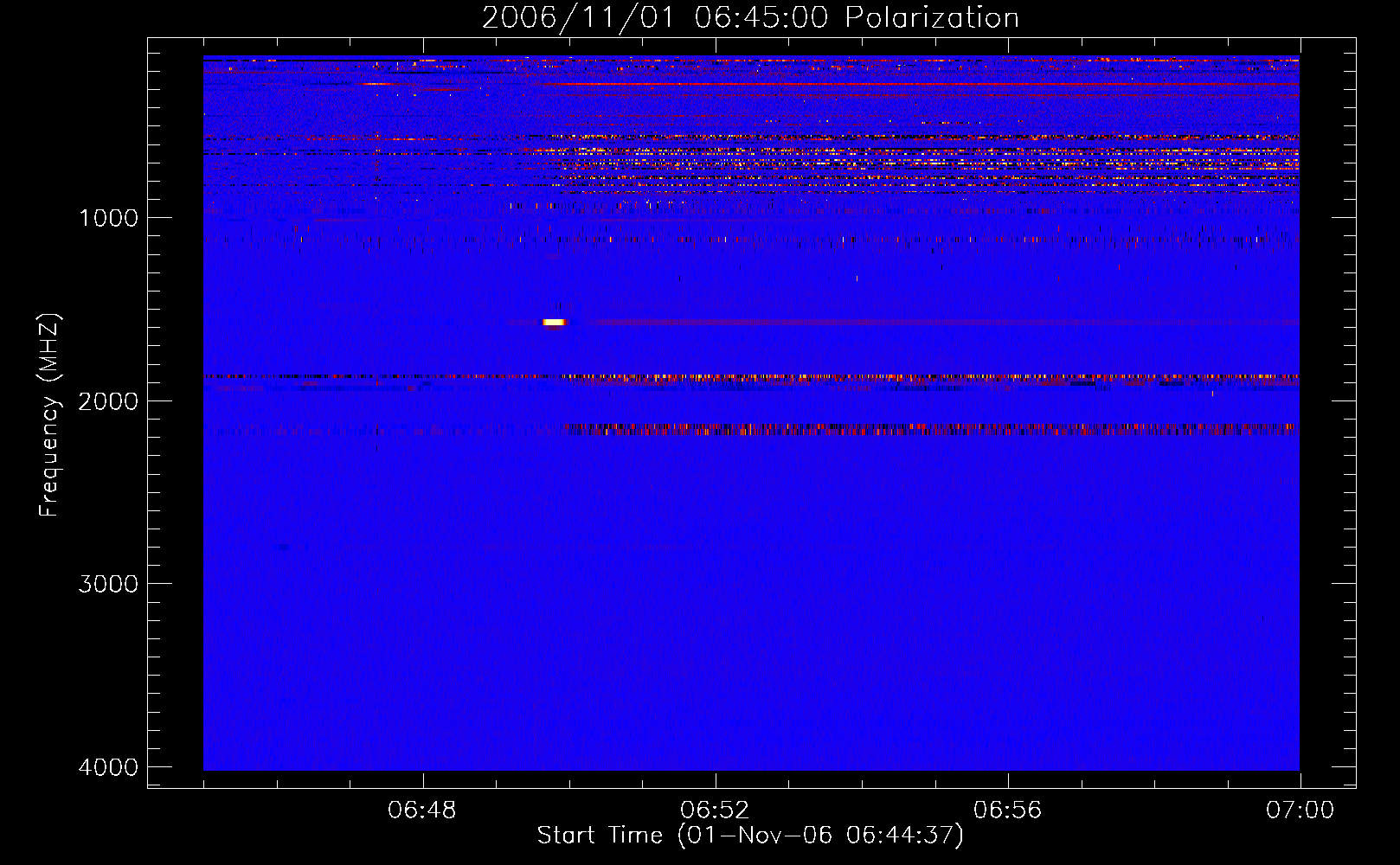The width and height of the screenshot is (1400, 865).
Task: Click the 3000 frequency tick label
Action: click(x=108, y=584)
